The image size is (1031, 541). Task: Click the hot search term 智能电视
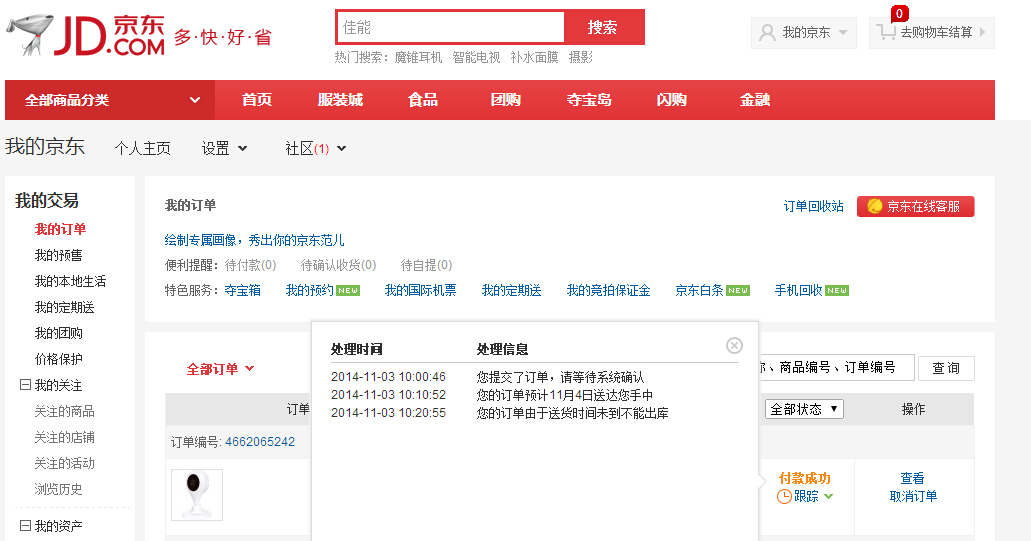coord(476,58)
